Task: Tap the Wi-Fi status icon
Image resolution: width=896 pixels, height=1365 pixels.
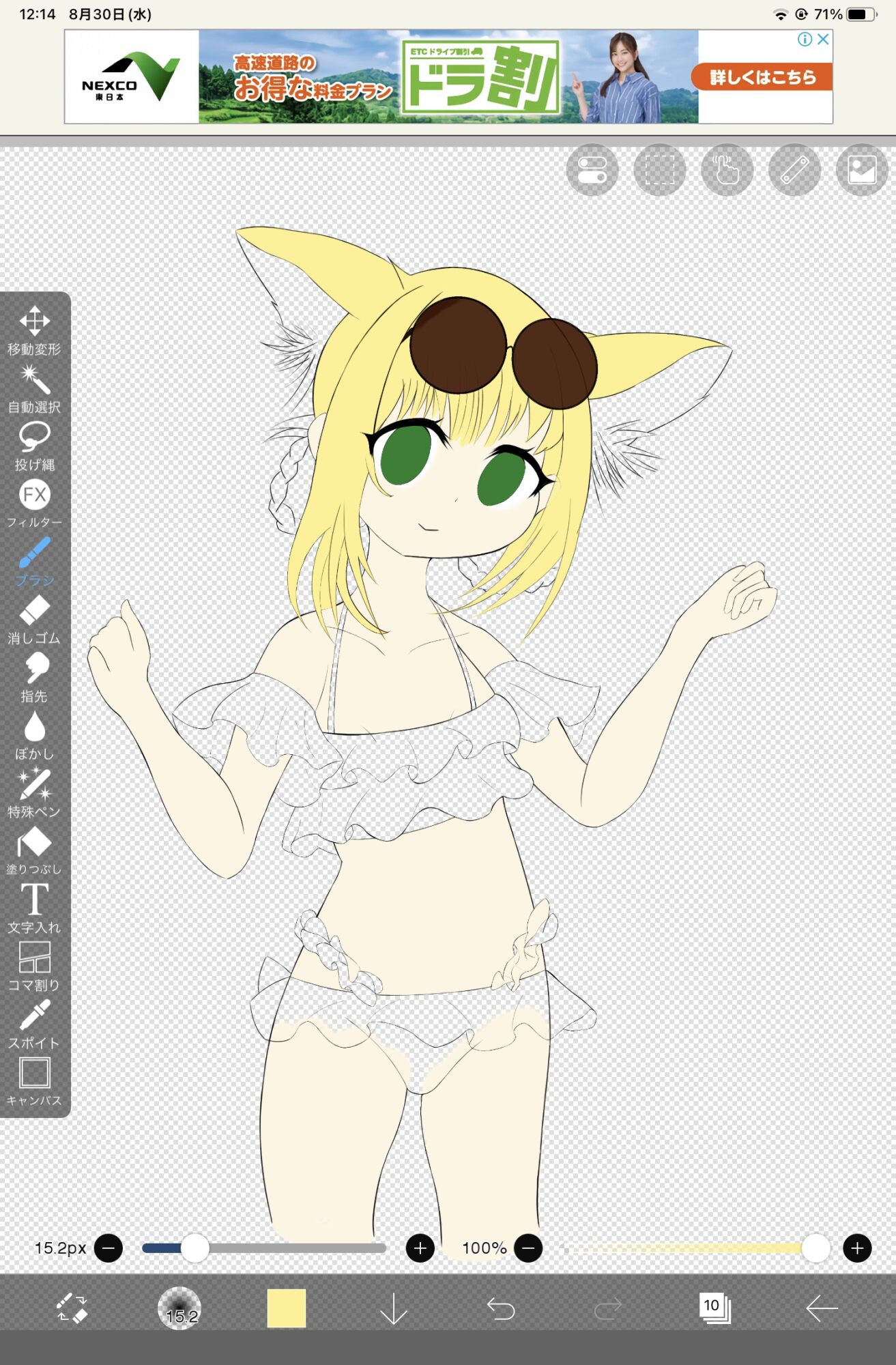Action: 781,14
